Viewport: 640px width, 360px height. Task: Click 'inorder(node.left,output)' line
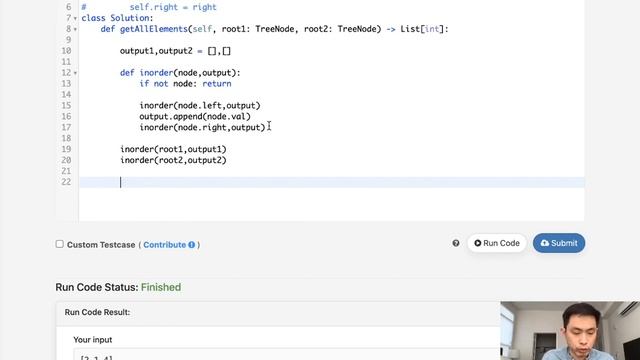tap(200, 106)
